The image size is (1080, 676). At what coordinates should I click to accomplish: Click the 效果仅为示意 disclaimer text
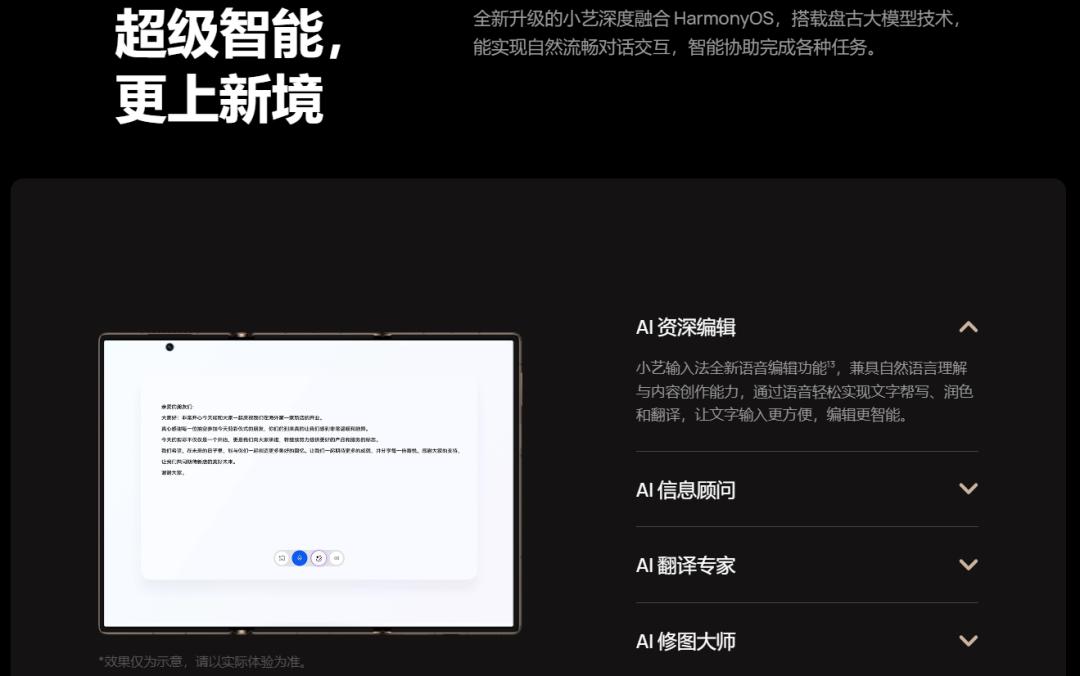click(x=203, y=661)
